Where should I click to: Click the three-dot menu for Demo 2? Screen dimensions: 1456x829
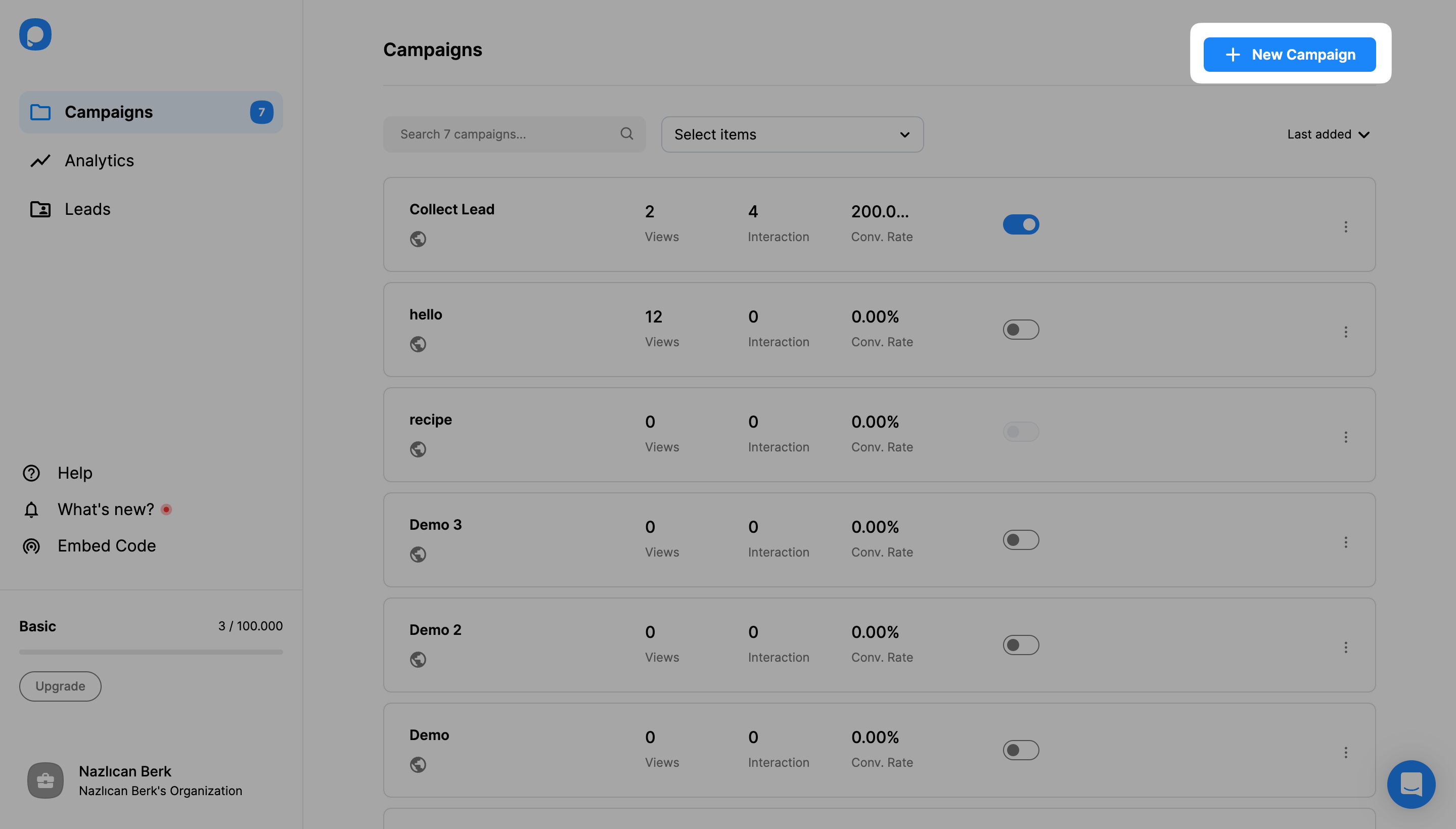1347,645
